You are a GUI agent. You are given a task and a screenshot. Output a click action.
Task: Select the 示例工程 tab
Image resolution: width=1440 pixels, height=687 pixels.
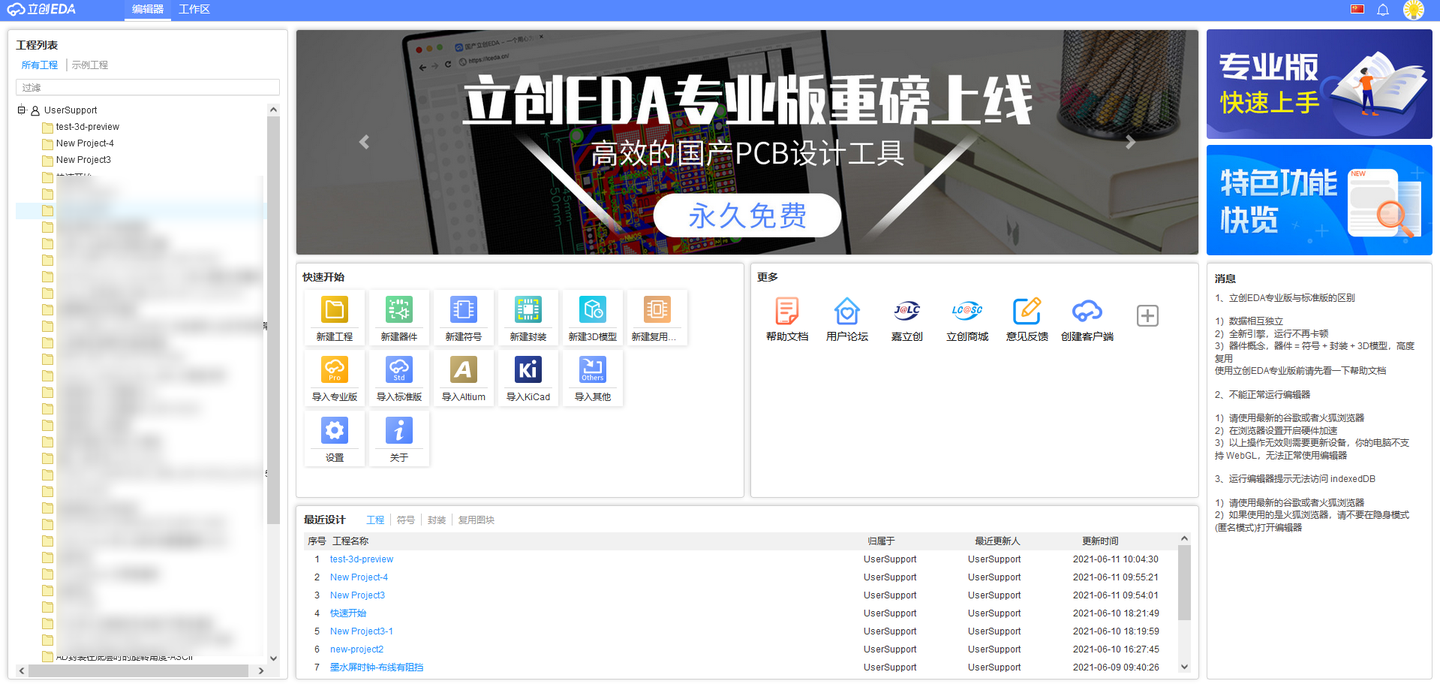(x=90, y=65)
